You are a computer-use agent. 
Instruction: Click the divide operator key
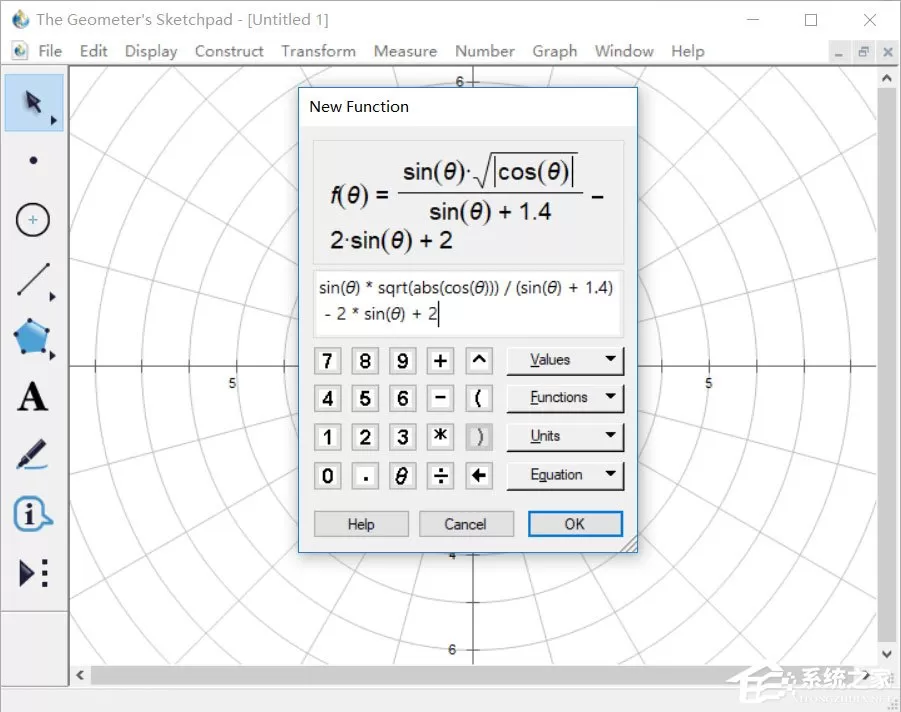click(x=440, y=476)
